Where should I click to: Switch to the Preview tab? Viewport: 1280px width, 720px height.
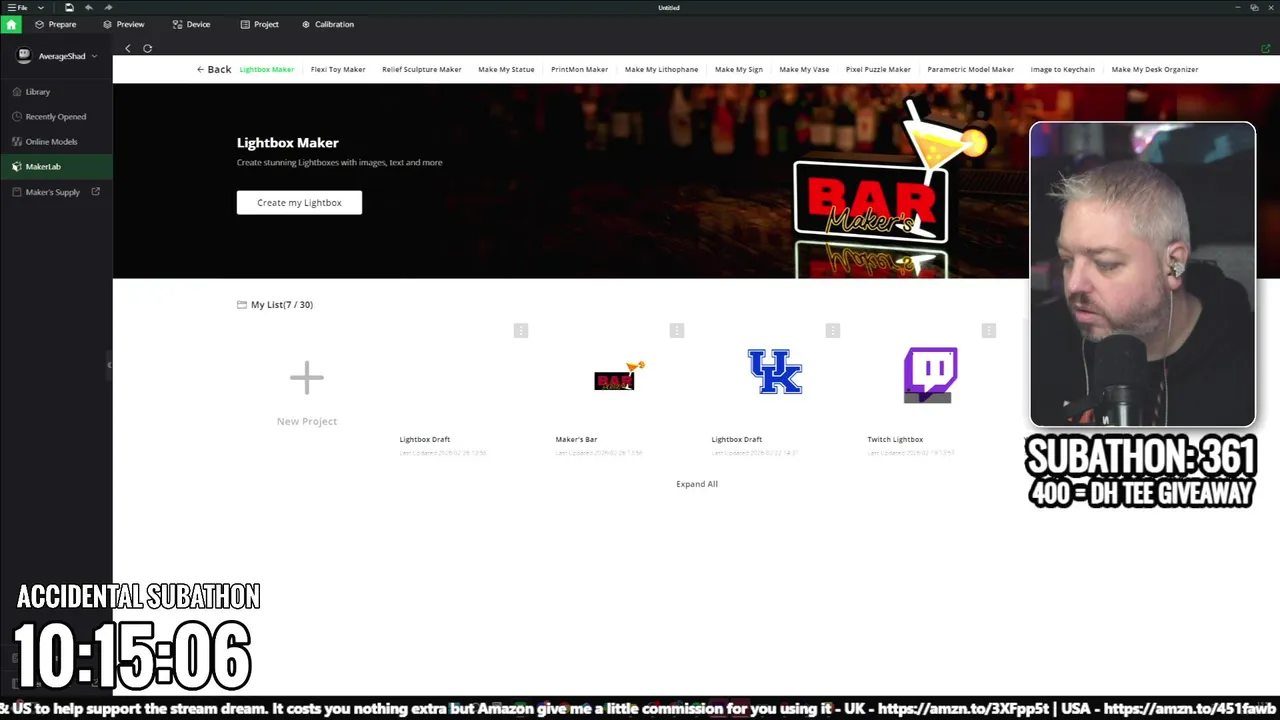point(124,24)
